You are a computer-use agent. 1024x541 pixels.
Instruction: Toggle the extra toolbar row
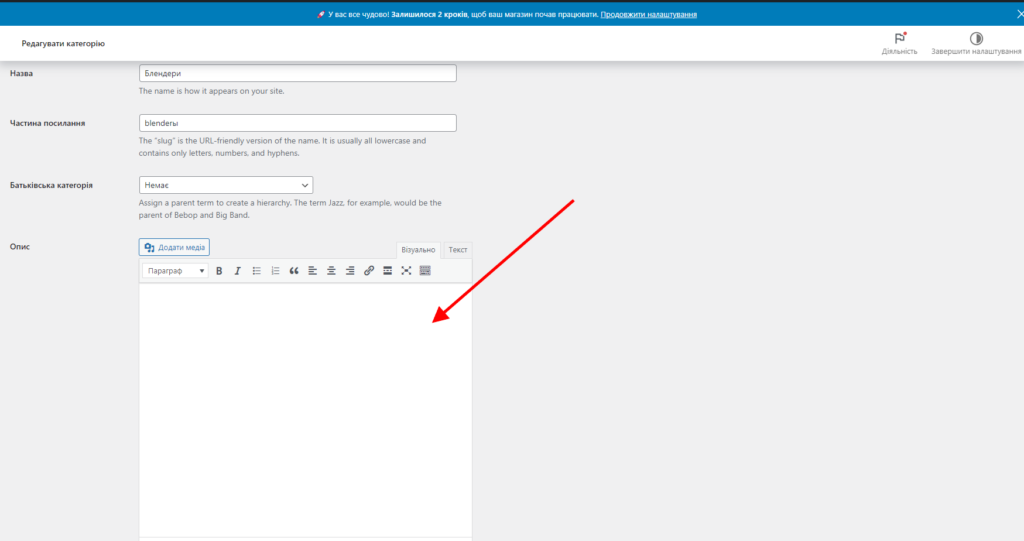tap(425, 271)
